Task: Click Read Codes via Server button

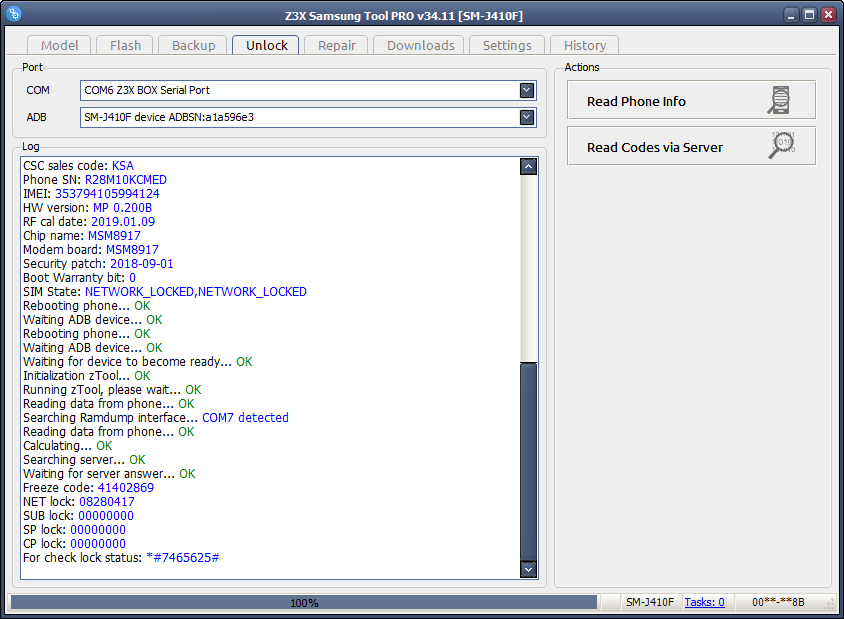Action: pos(691,146)
